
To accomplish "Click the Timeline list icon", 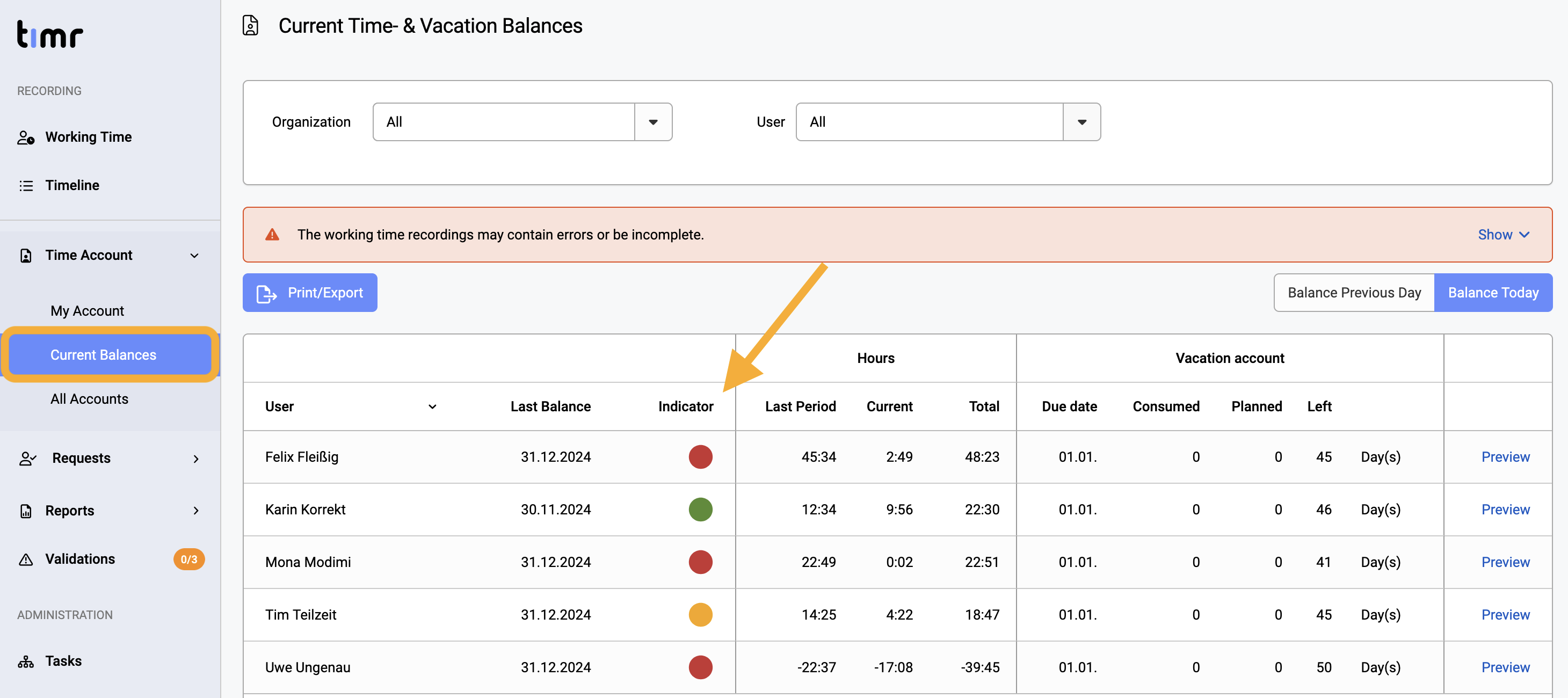I will pos(26,186).
